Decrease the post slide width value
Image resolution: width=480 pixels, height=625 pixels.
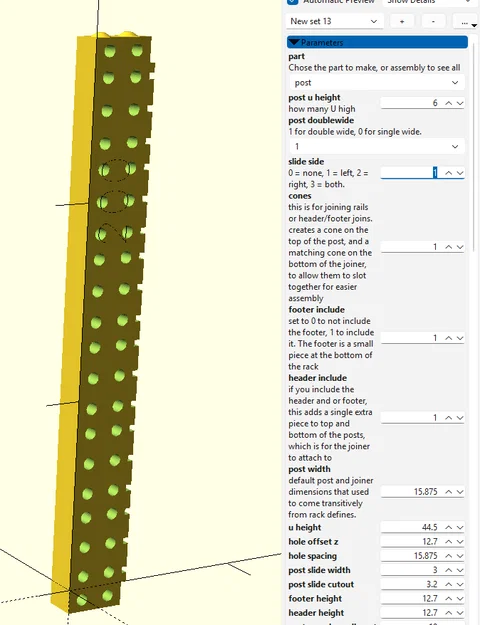coord(460,570)
